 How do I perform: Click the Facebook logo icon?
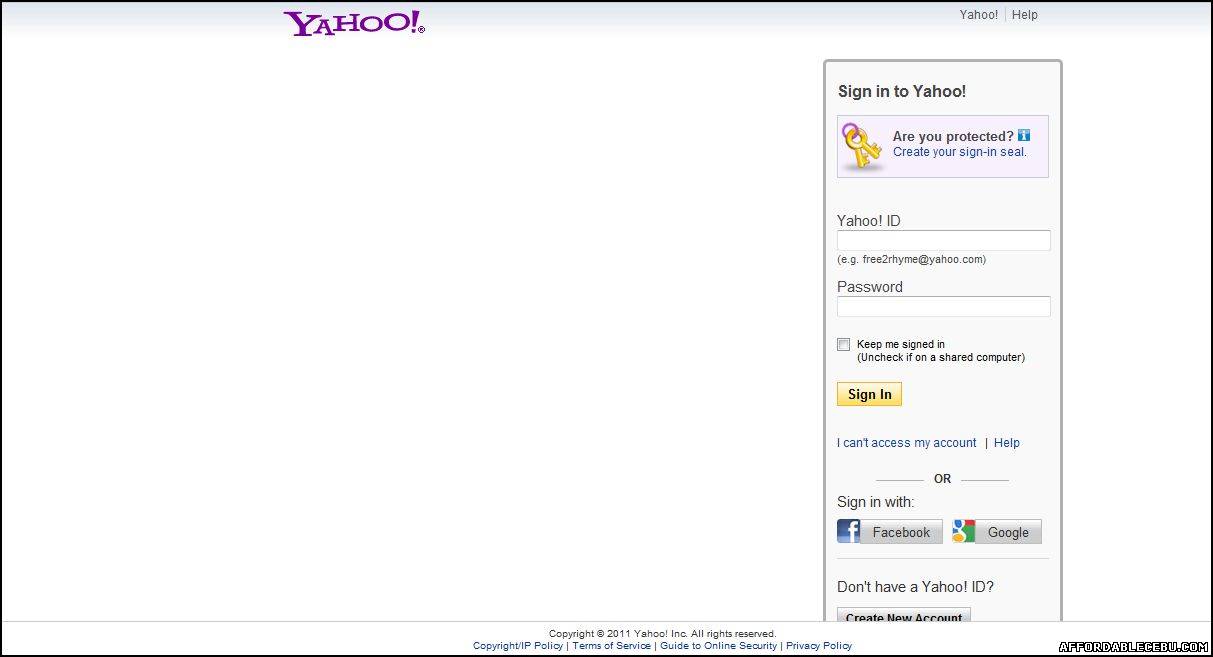[849, 531]
